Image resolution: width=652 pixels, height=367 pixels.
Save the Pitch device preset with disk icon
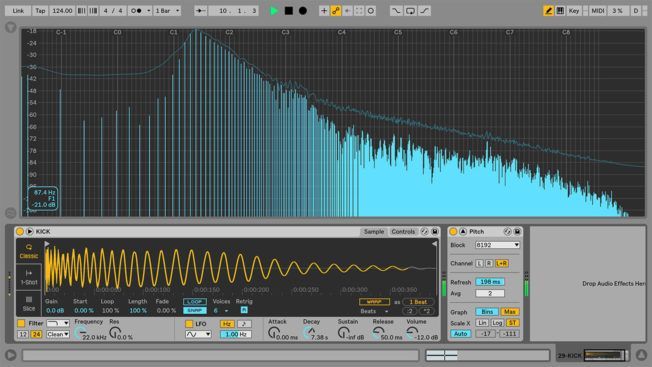517,232
